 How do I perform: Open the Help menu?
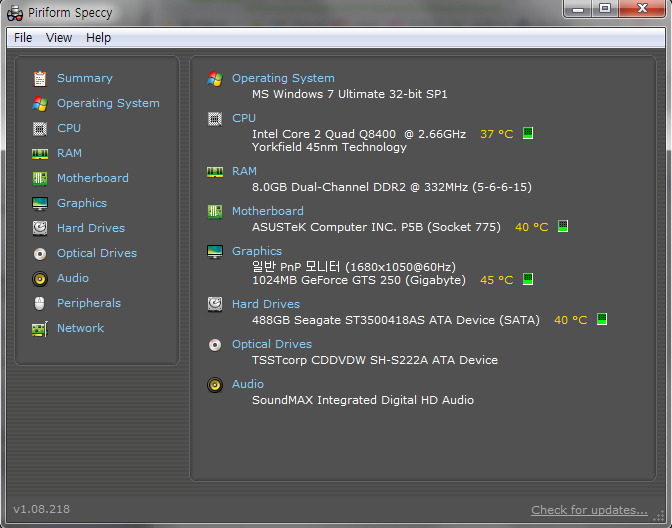click(99, 38)
